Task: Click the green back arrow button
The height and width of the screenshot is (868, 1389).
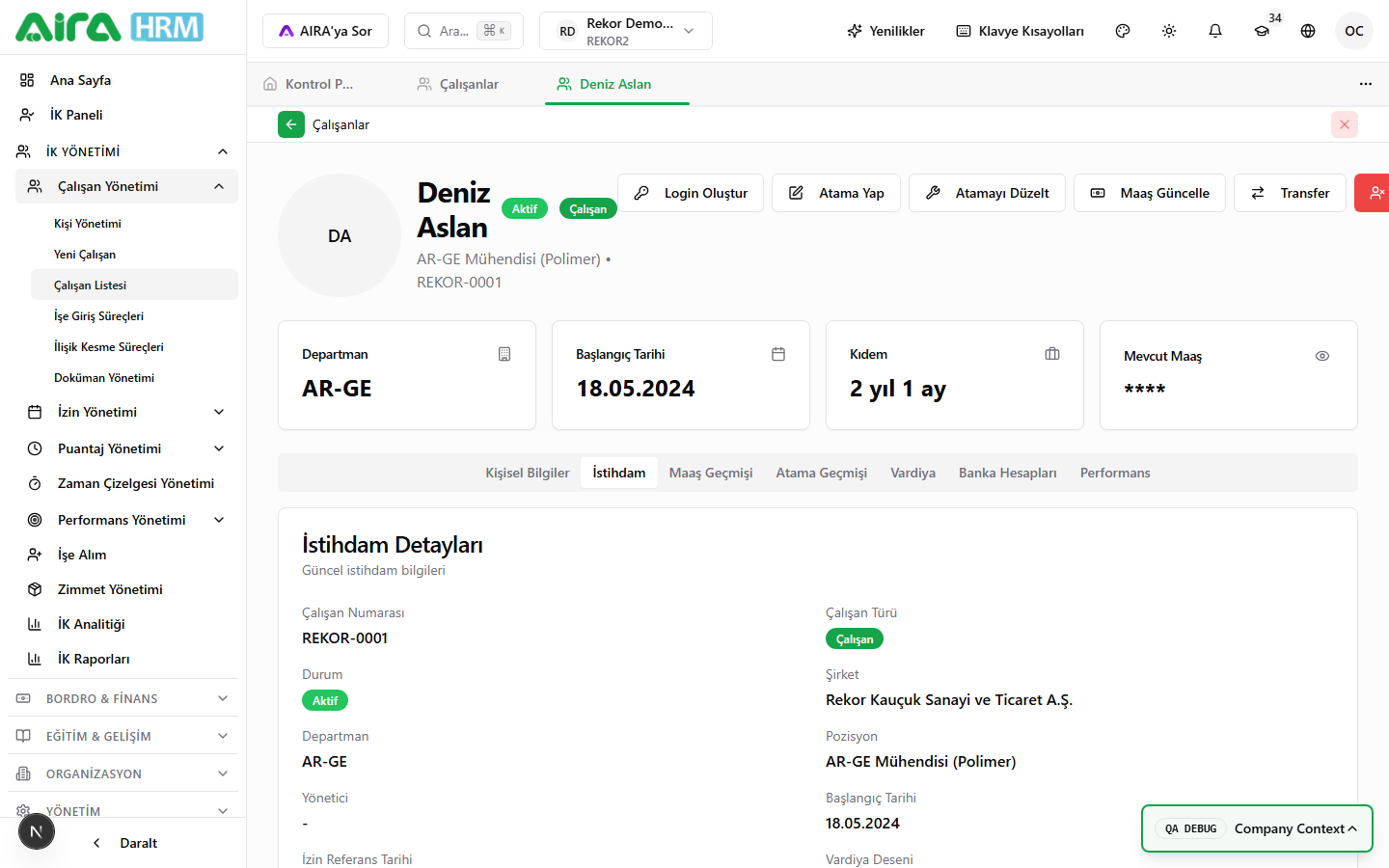Action: pyautogui.click(x=291, y=124)
